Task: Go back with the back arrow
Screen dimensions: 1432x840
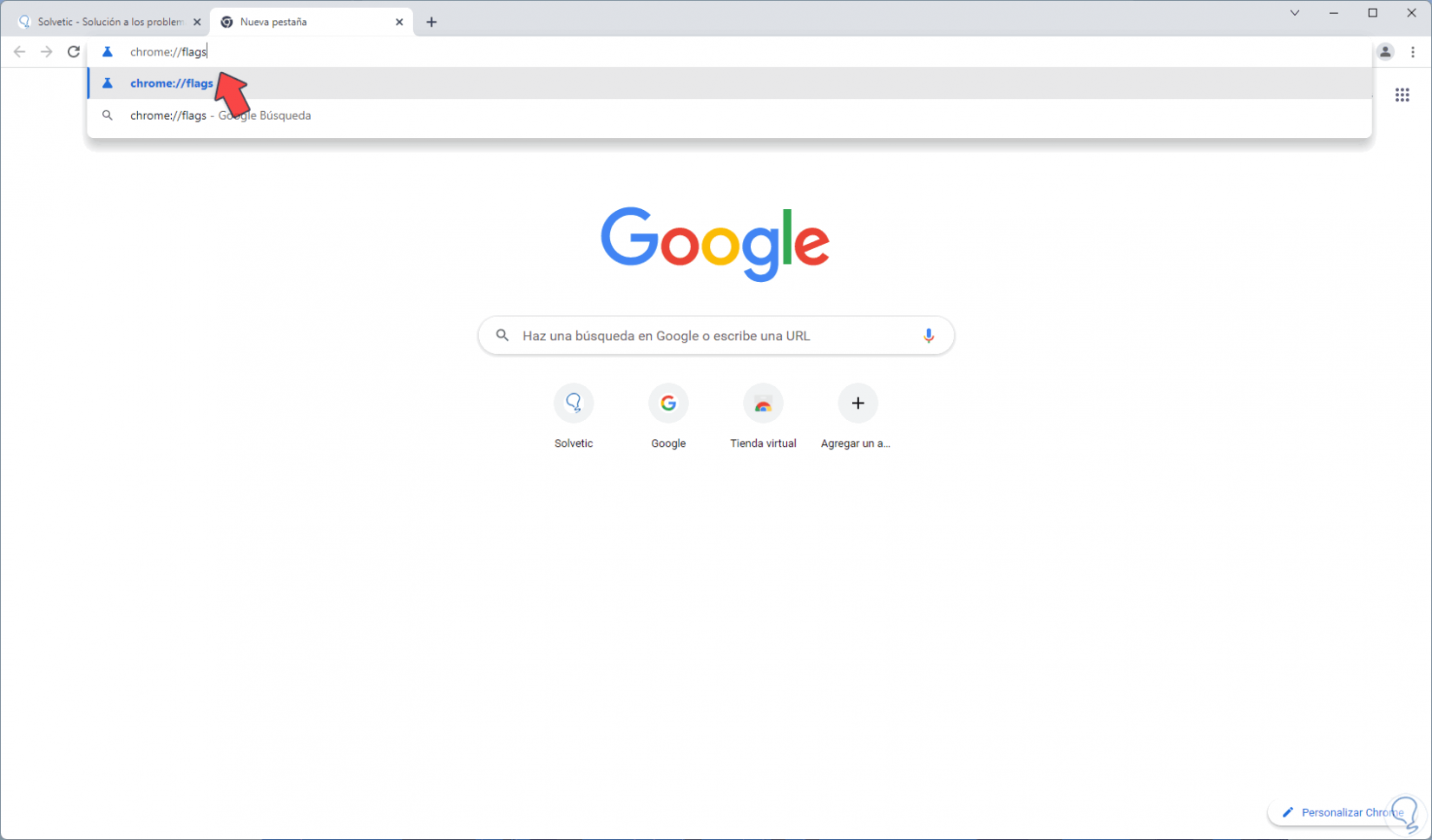Action: (19, 52)
